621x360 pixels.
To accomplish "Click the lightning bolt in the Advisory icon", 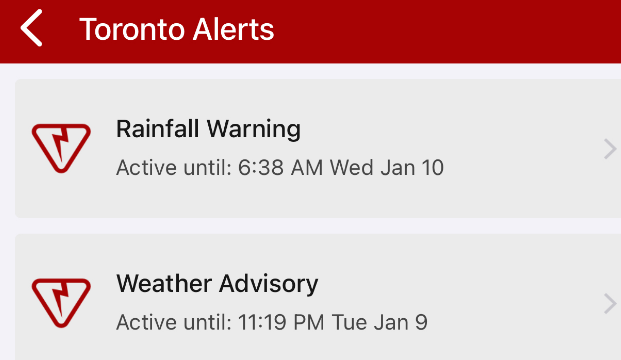I will (61, 299).
